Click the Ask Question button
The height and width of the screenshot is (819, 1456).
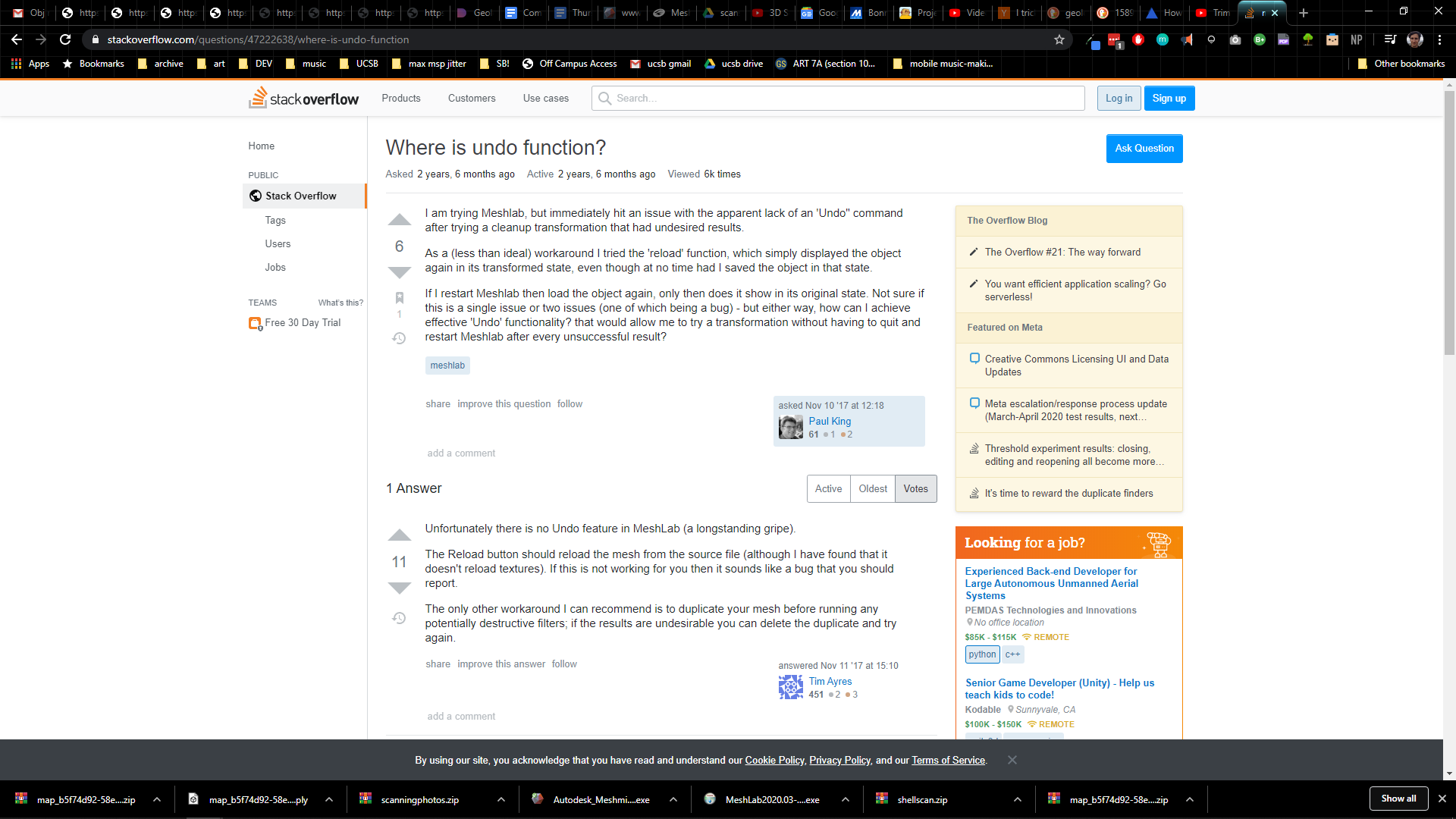coord(1144,148)
